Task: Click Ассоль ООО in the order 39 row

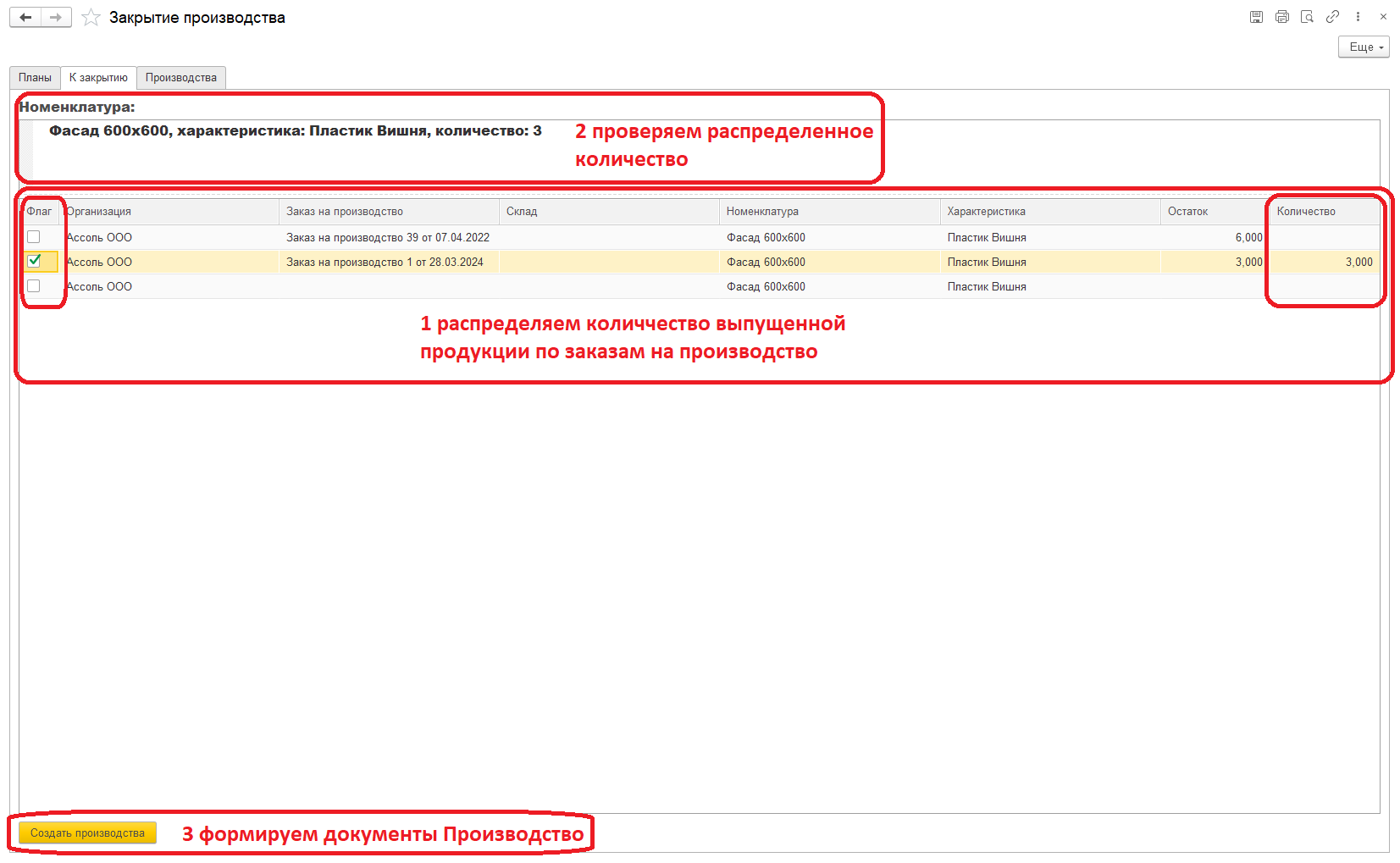Action: click(x=99, y=238)
